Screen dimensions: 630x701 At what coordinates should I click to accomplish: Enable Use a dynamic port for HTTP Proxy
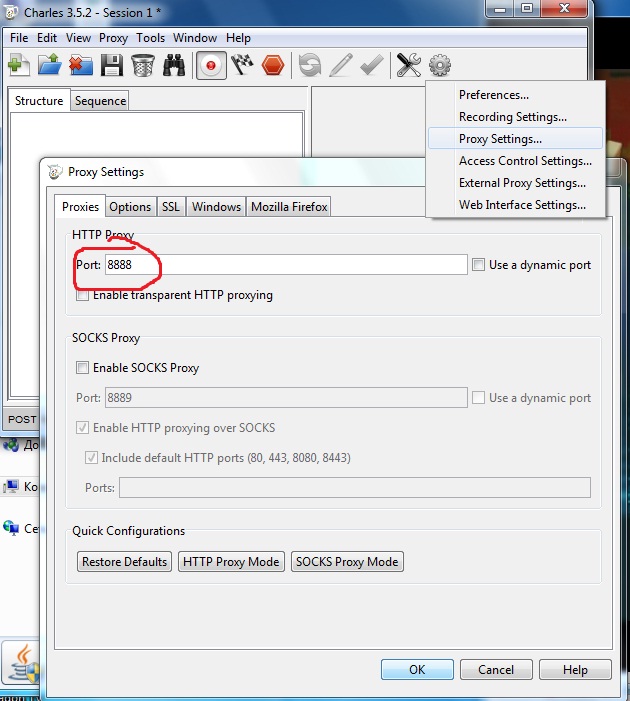pos(478,265)
